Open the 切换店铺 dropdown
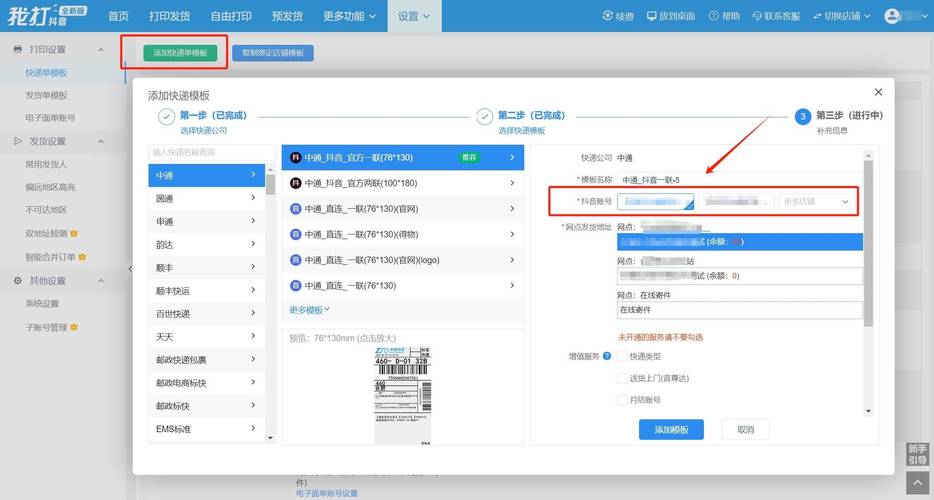 click(842, 16)
